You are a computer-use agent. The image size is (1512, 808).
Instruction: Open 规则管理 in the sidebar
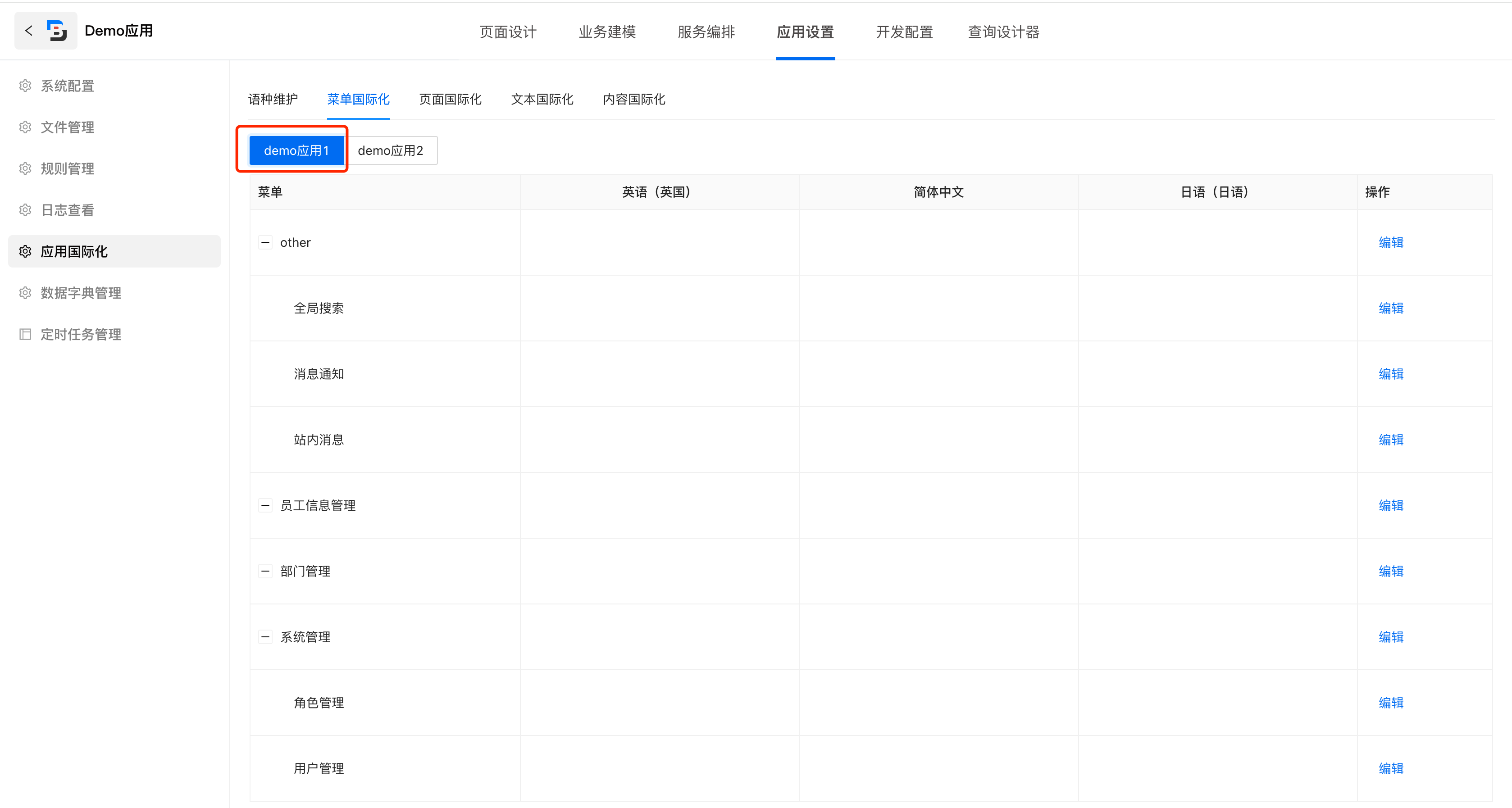[114, 169]
